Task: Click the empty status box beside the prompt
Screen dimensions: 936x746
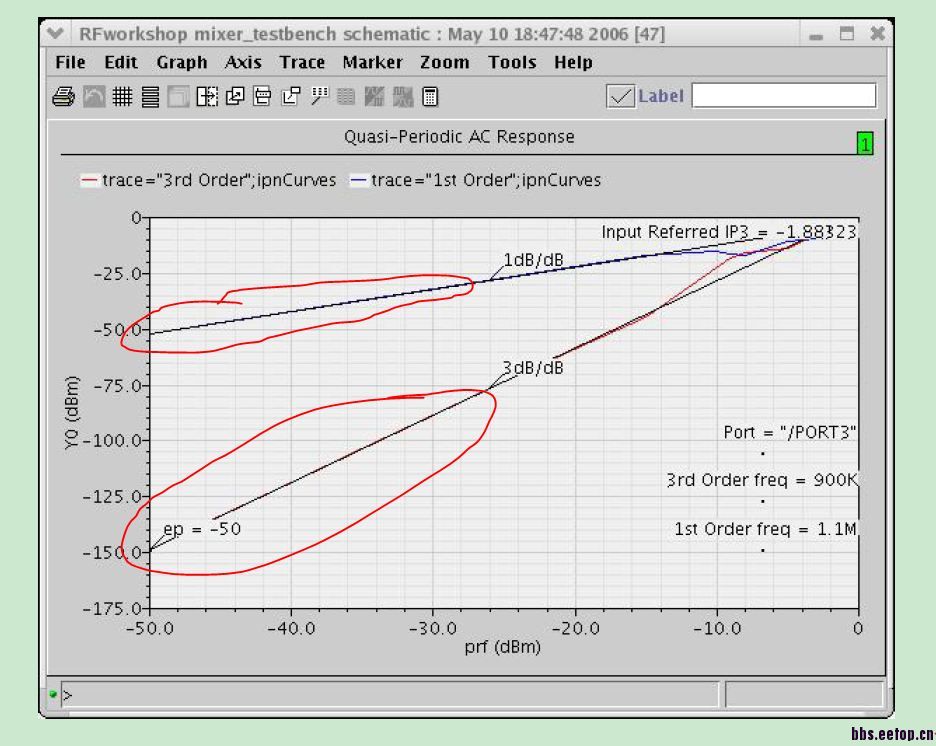Action: pos(804,695)
